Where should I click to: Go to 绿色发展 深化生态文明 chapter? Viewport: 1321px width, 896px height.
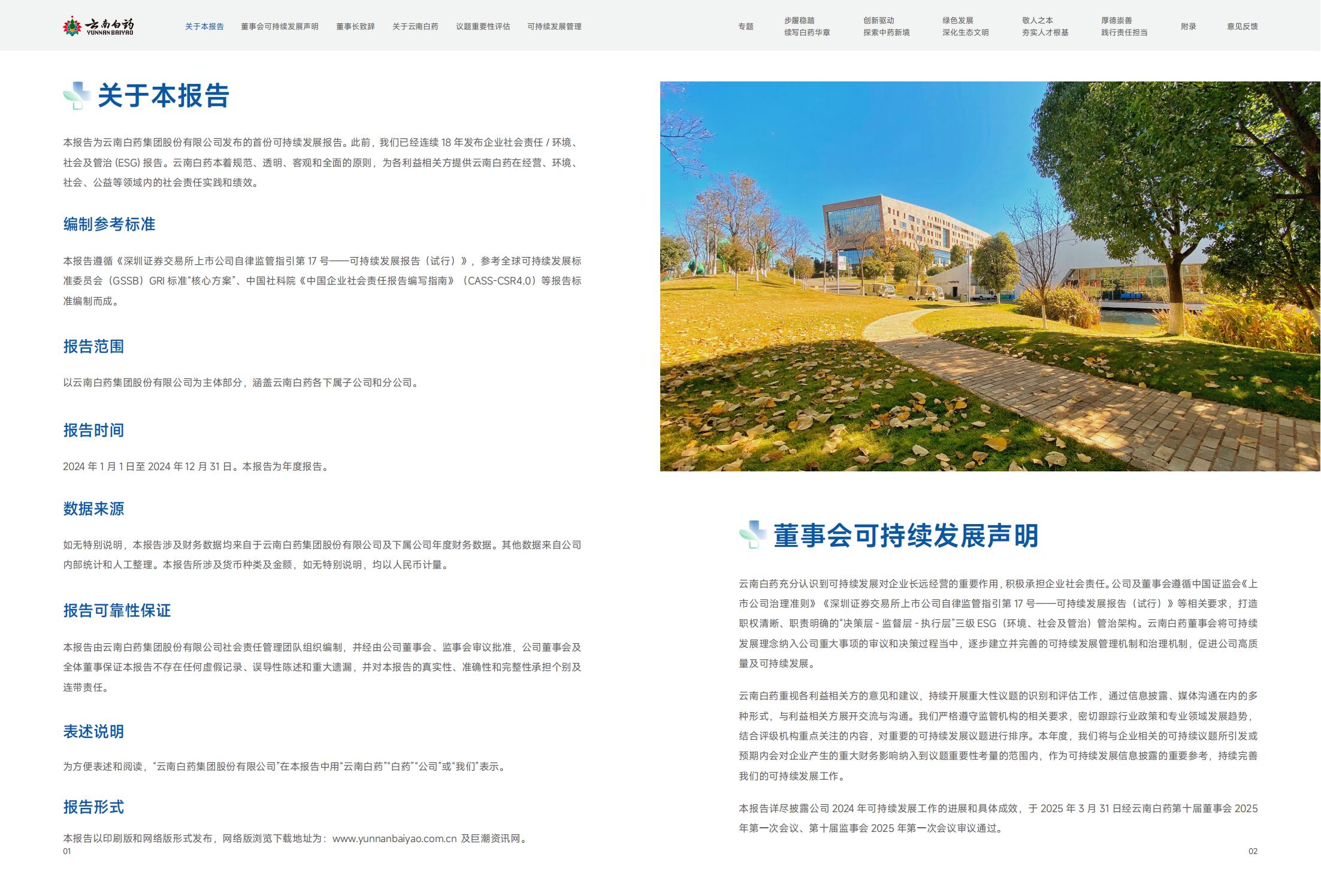coord(965,26)
